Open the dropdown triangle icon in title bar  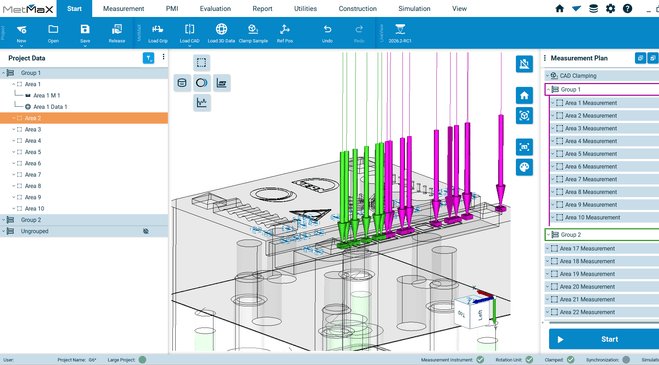[576, 8]
